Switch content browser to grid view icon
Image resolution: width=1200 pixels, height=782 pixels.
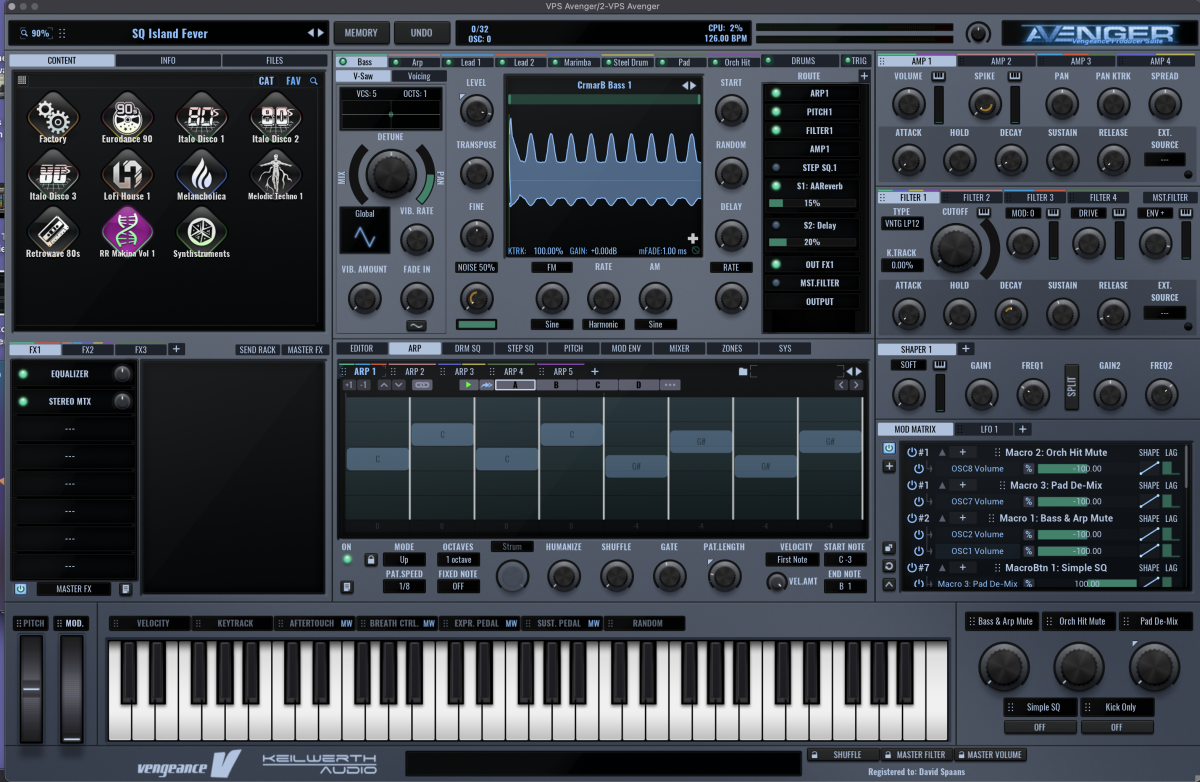coord(22,81)
